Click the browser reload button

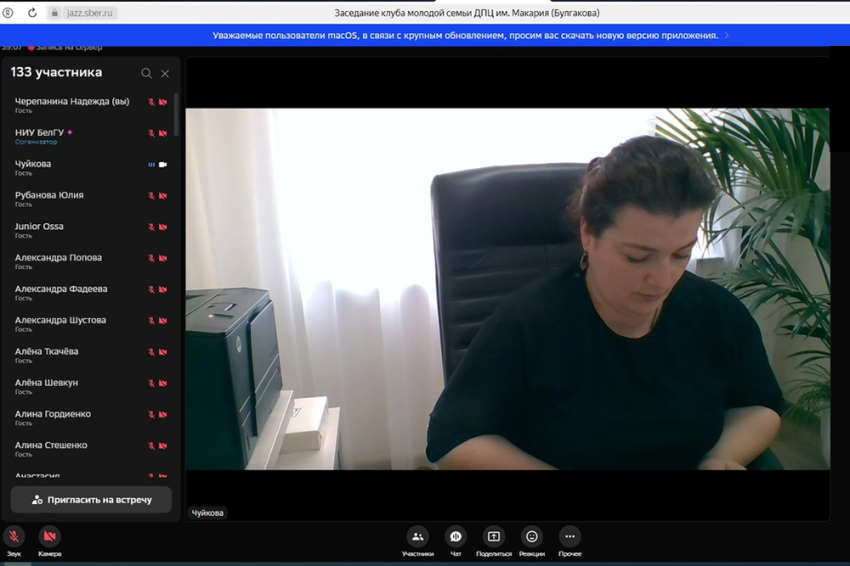32,13
